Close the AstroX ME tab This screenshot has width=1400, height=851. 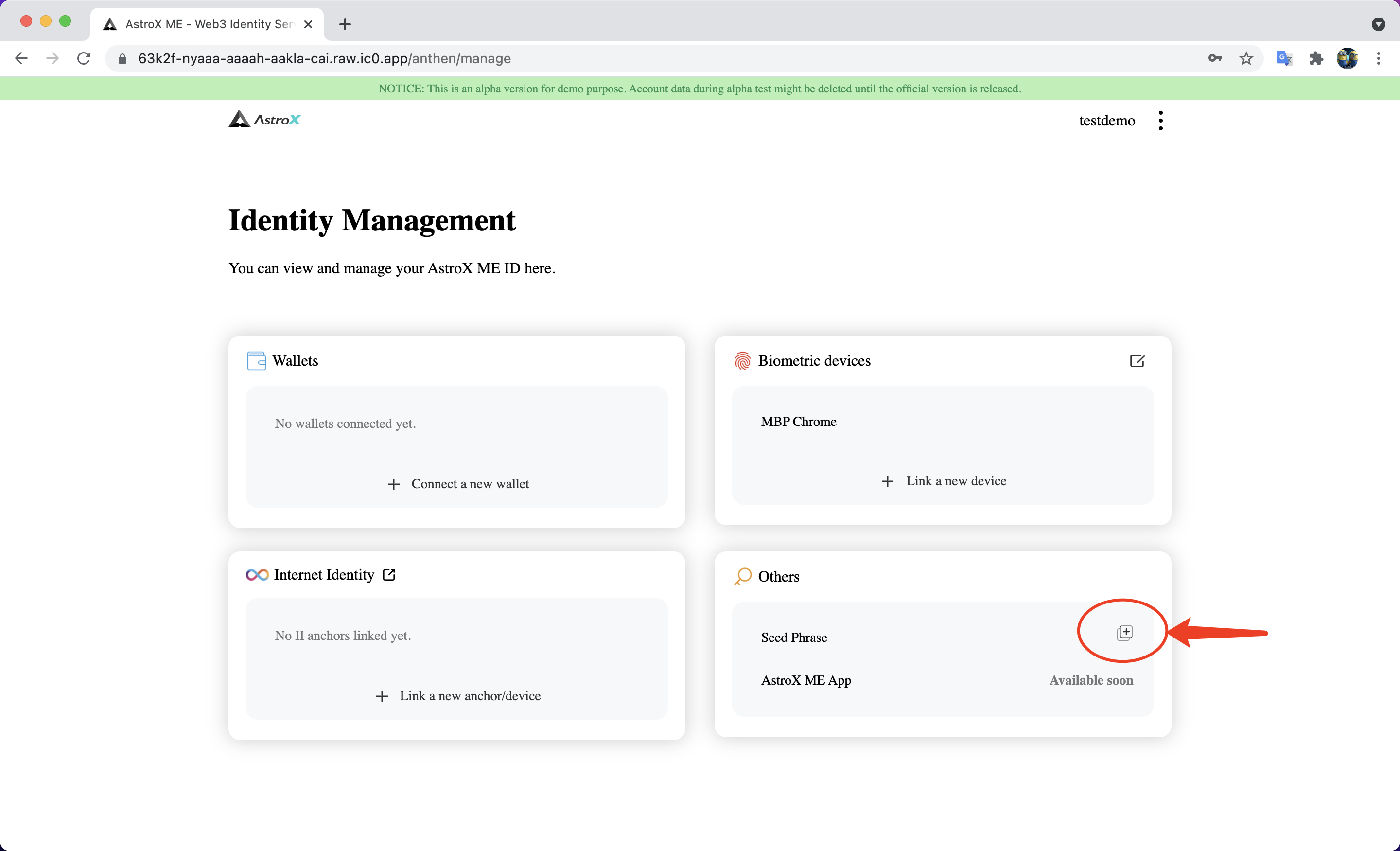(x=308, y=24)
